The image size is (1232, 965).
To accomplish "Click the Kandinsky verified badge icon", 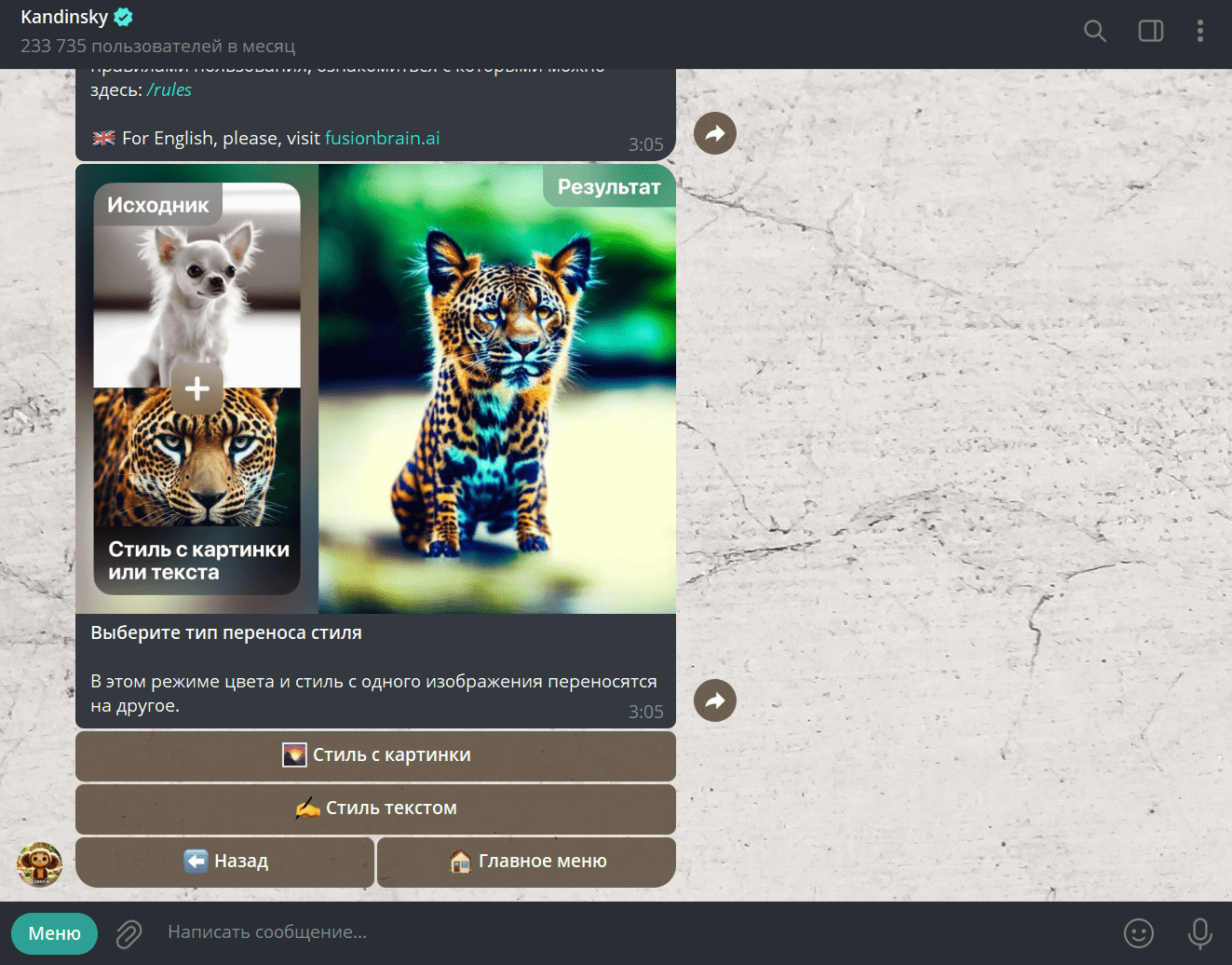I will tap(123, 17).
